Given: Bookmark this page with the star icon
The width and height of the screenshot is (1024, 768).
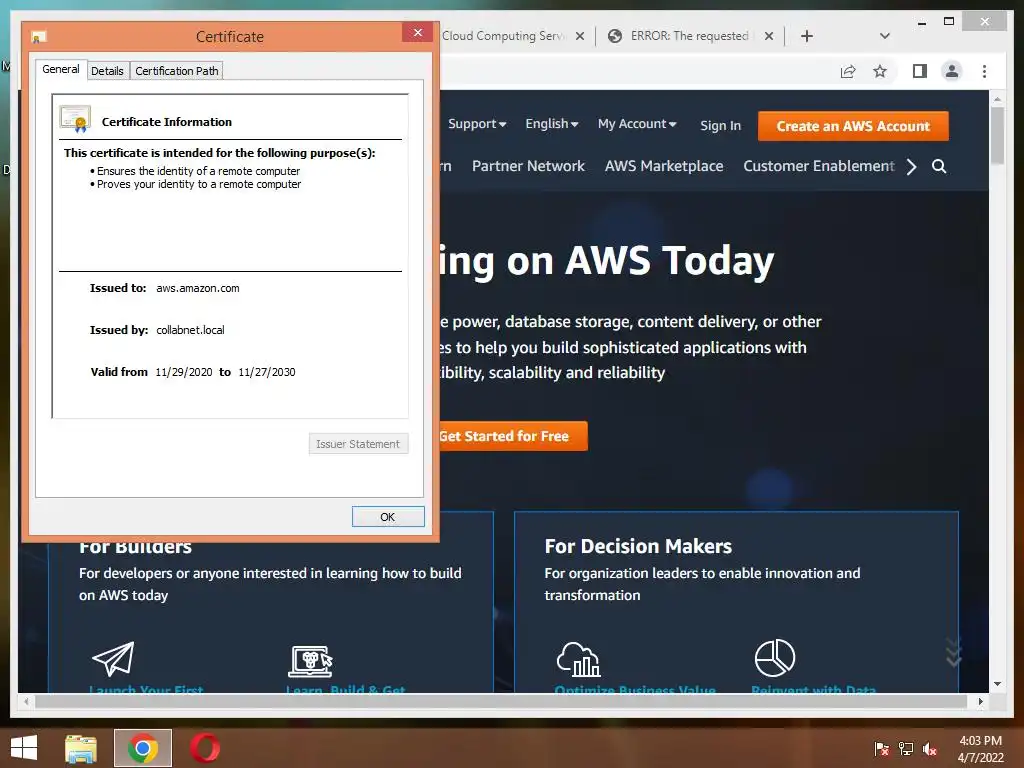Looking at the screenshot, I should (880, 71).
